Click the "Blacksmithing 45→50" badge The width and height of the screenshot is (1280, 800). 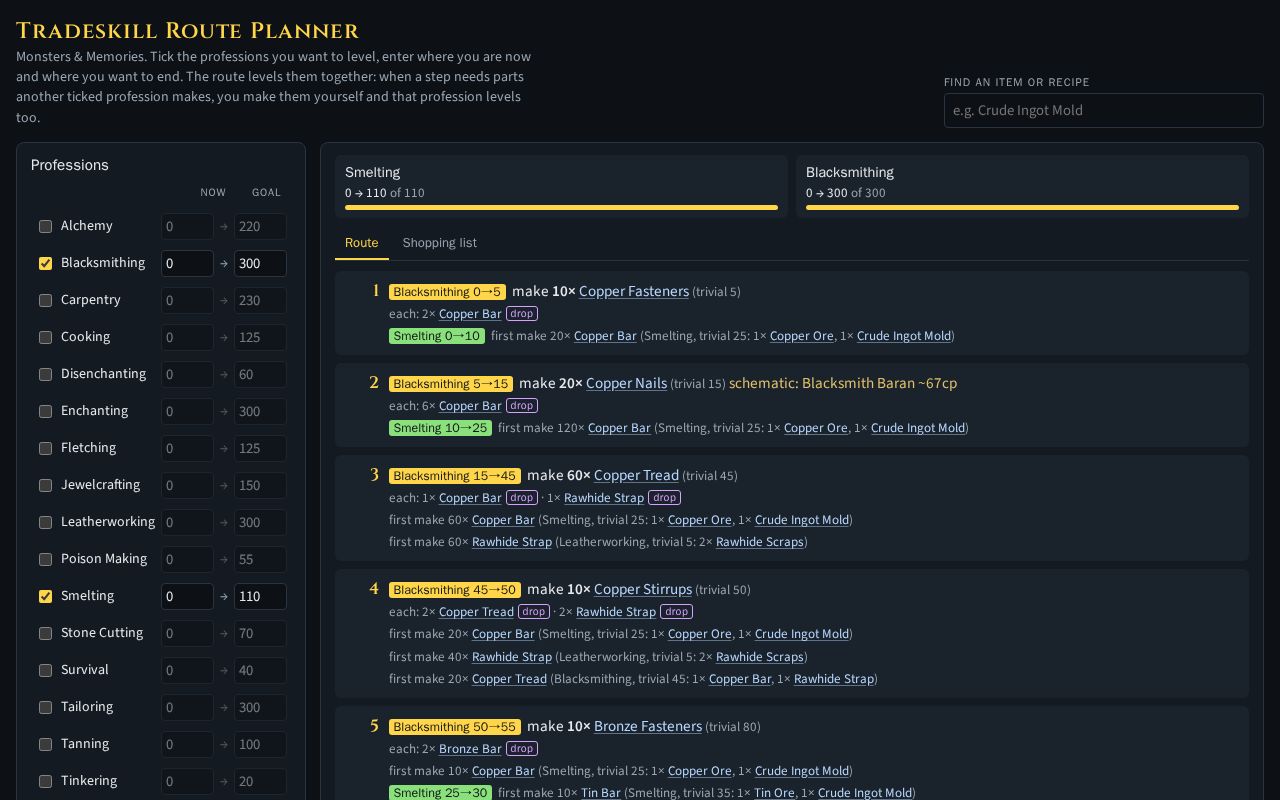pyautogui.click(x=454, y=589)
